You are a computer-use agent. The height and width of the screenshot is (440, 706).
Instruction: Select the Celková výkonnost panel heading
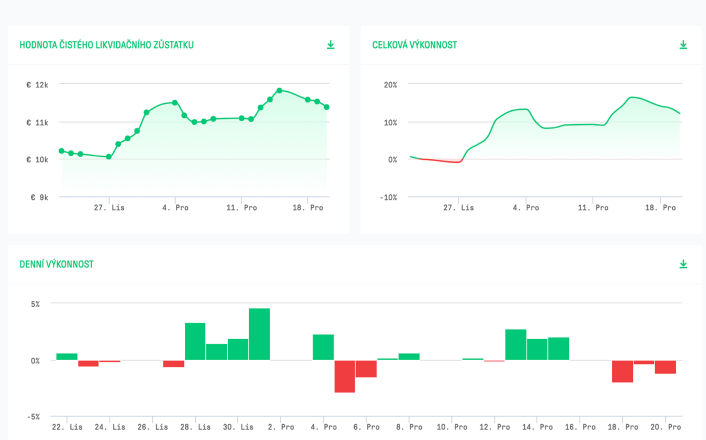[414, 45]
